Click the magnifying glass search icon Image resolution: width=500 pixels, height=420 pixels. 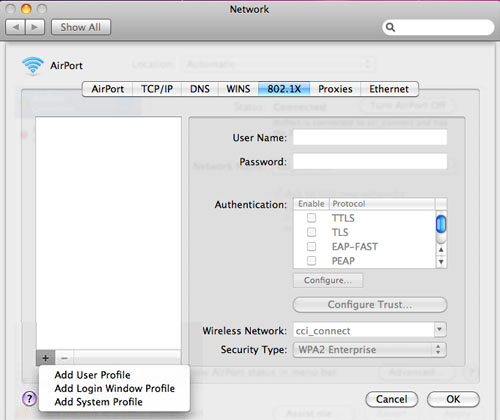[x=390, y=27]
